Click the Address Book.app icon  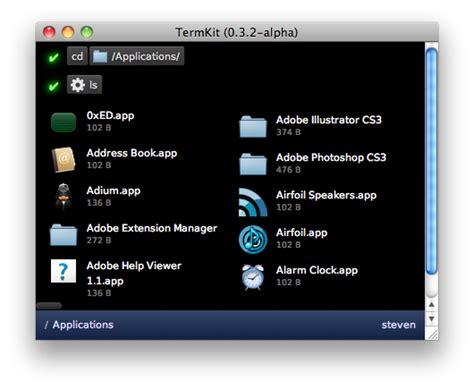(x=63, y=159)
